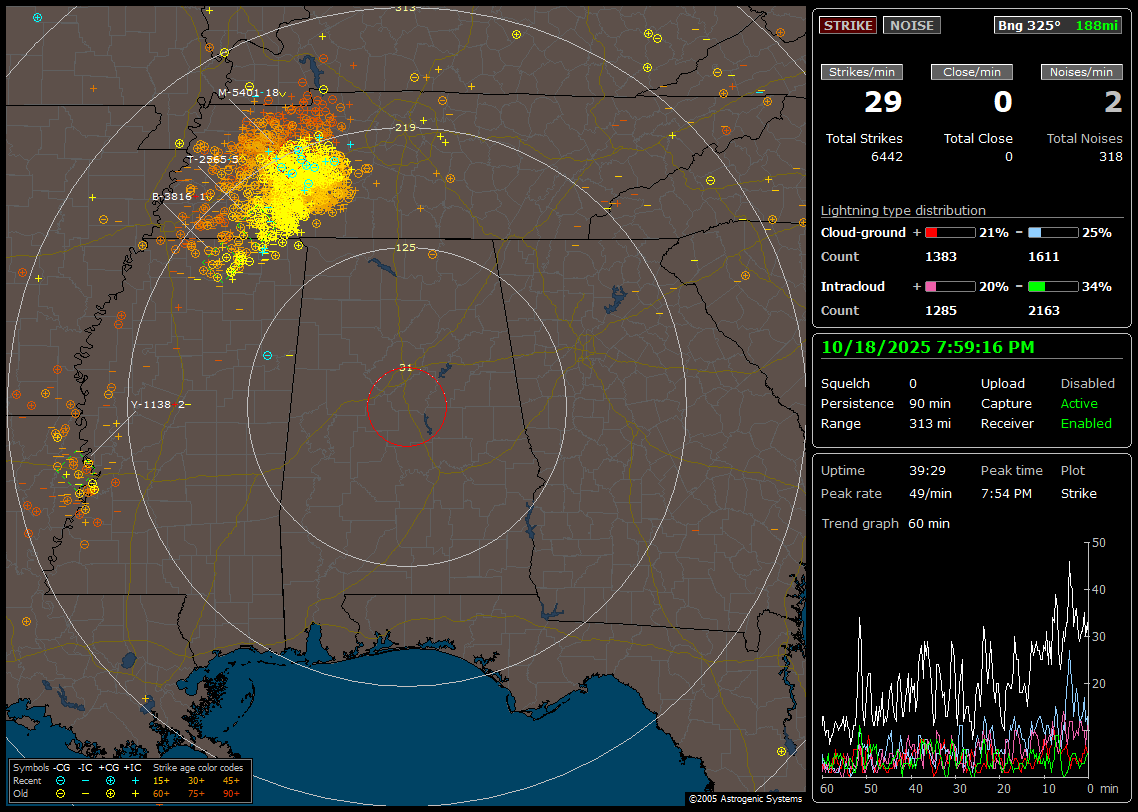This screenshot has height=812, width=1138.
Task: Click the Recent +CG cyan symbol in legend
Action: coord(110,780)
